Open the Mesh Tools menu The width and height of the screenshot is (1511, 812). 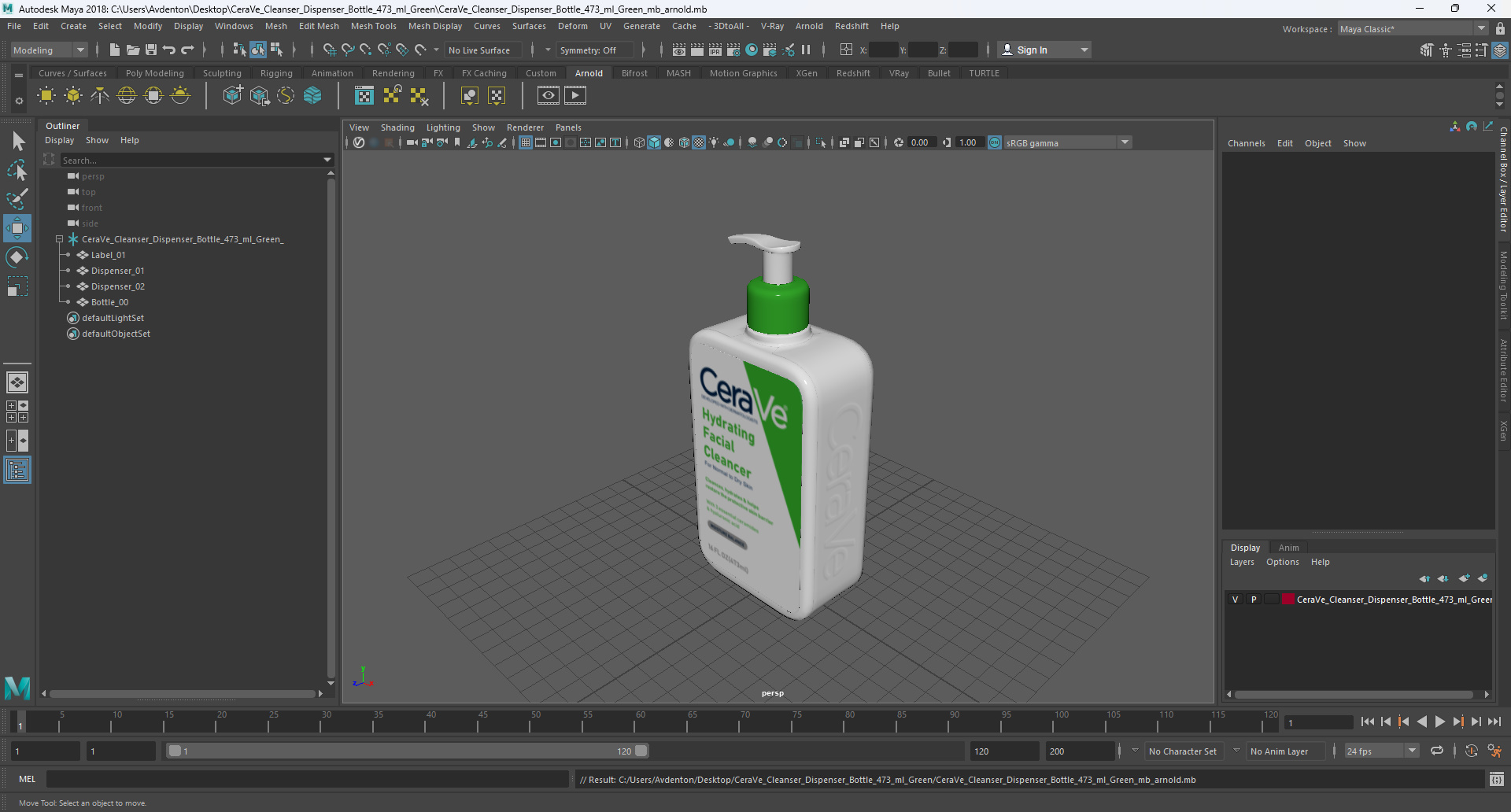tap(373, 26)
